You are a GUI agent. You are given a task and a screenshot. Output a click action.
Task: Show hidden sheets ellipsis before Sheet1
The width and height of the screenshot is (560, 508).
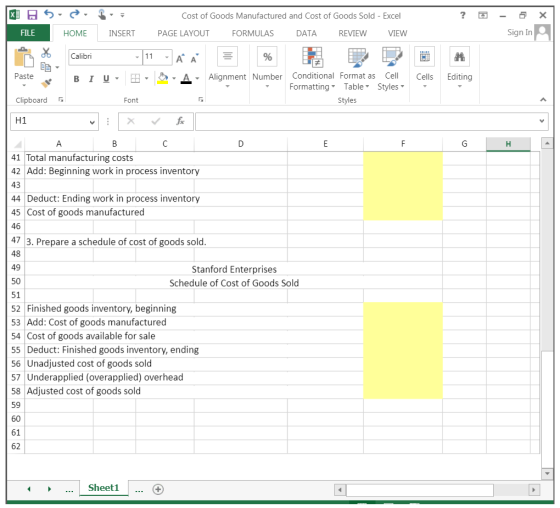click(x=69, y=490)
